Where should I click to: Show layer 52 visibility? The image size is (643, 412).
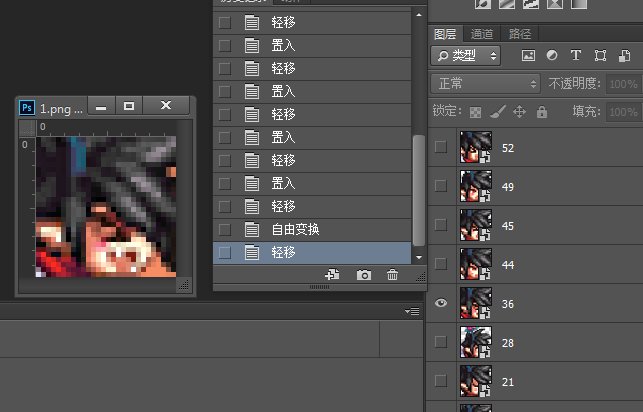pyautogui.click(x=441, y=147)
